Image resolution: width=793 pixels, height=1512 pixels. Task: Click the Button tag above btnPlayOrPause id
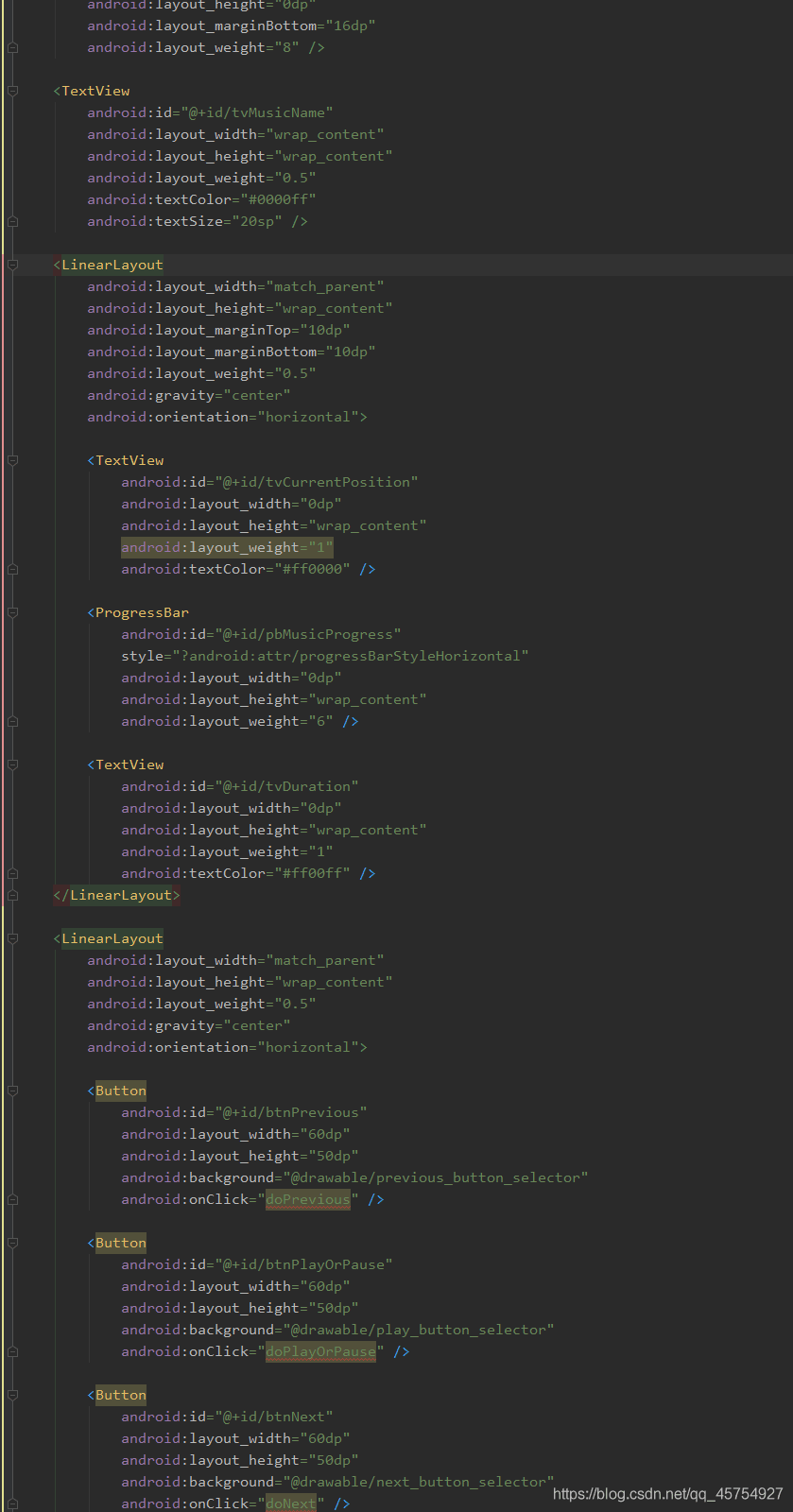(121, 1243)
